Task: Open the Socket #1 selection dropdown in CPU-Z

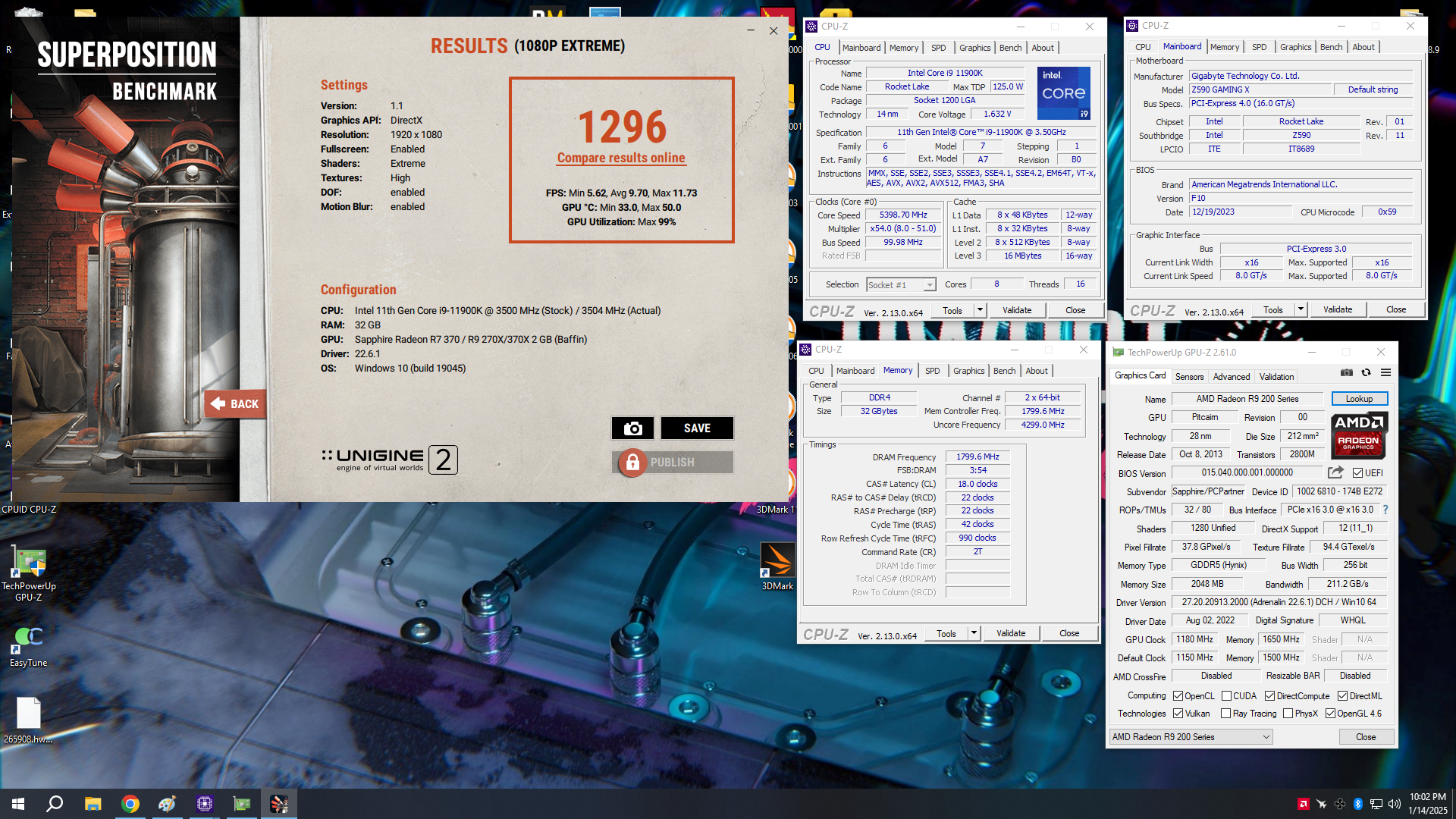Action: point(901,284)
